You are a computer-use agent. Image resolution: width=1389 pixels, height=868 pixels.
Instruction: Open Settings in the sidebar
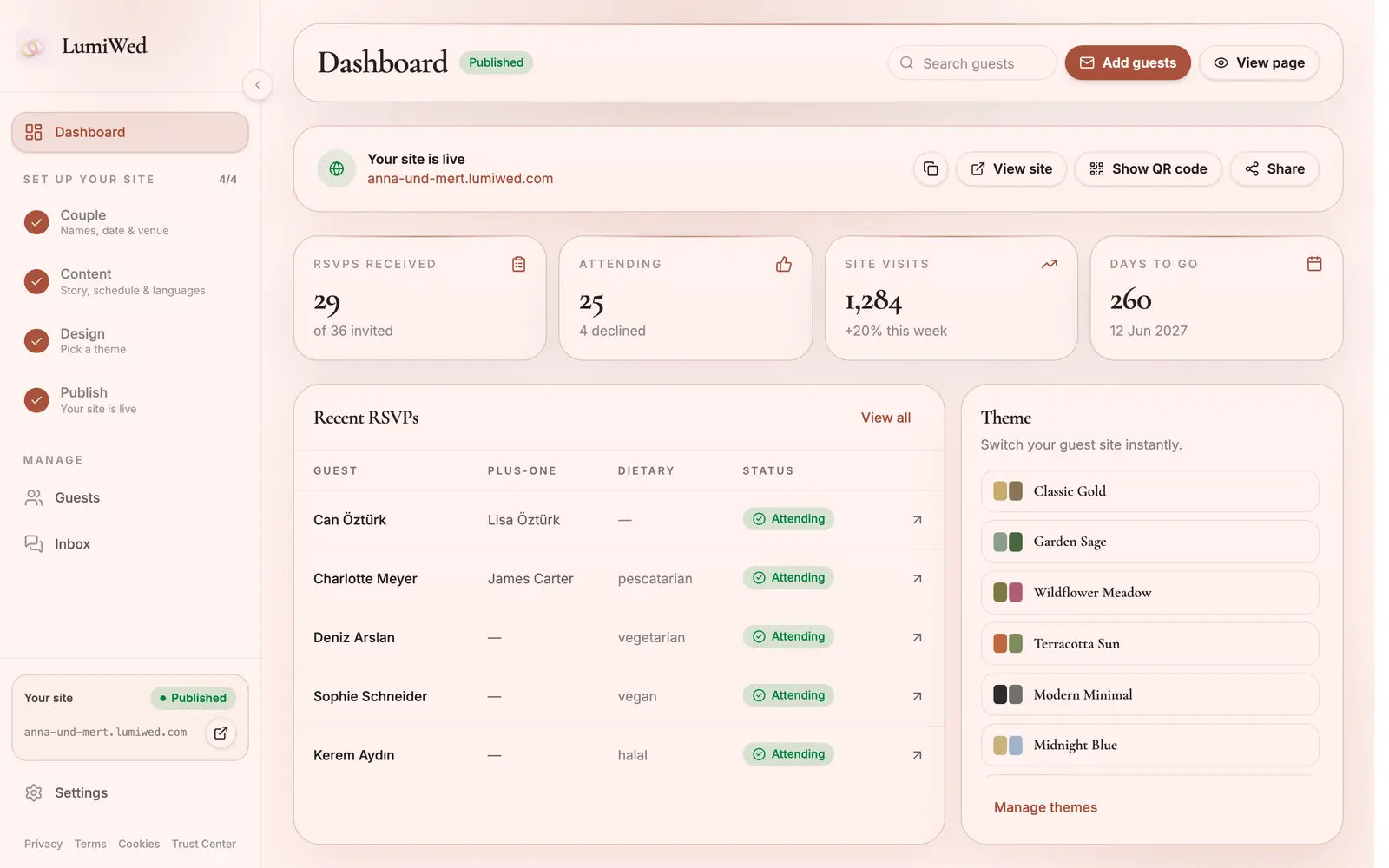coord(130,792)
